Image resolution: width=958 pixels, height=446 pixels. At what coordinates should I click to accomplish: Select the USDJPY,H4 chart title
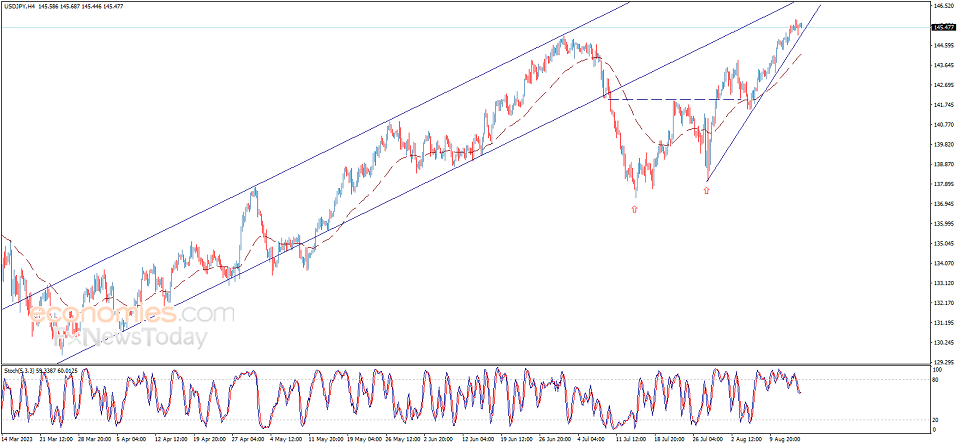pos(20,7)
